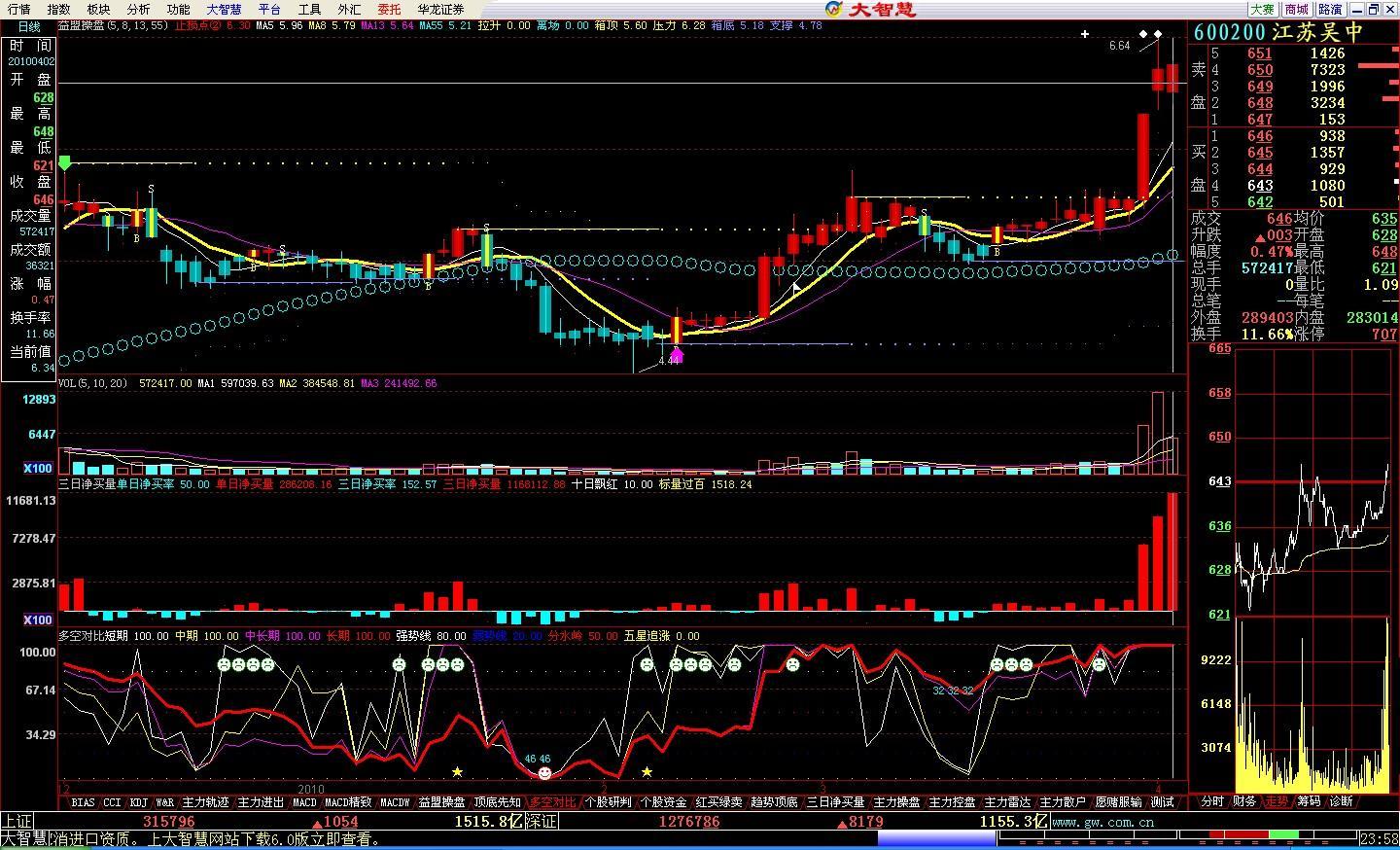The height and width of the screenshot is (850, 1400).
Task: Switch to the 顶底先知 indicator tab
Action: pyautogui.click(x=498, y=802)
